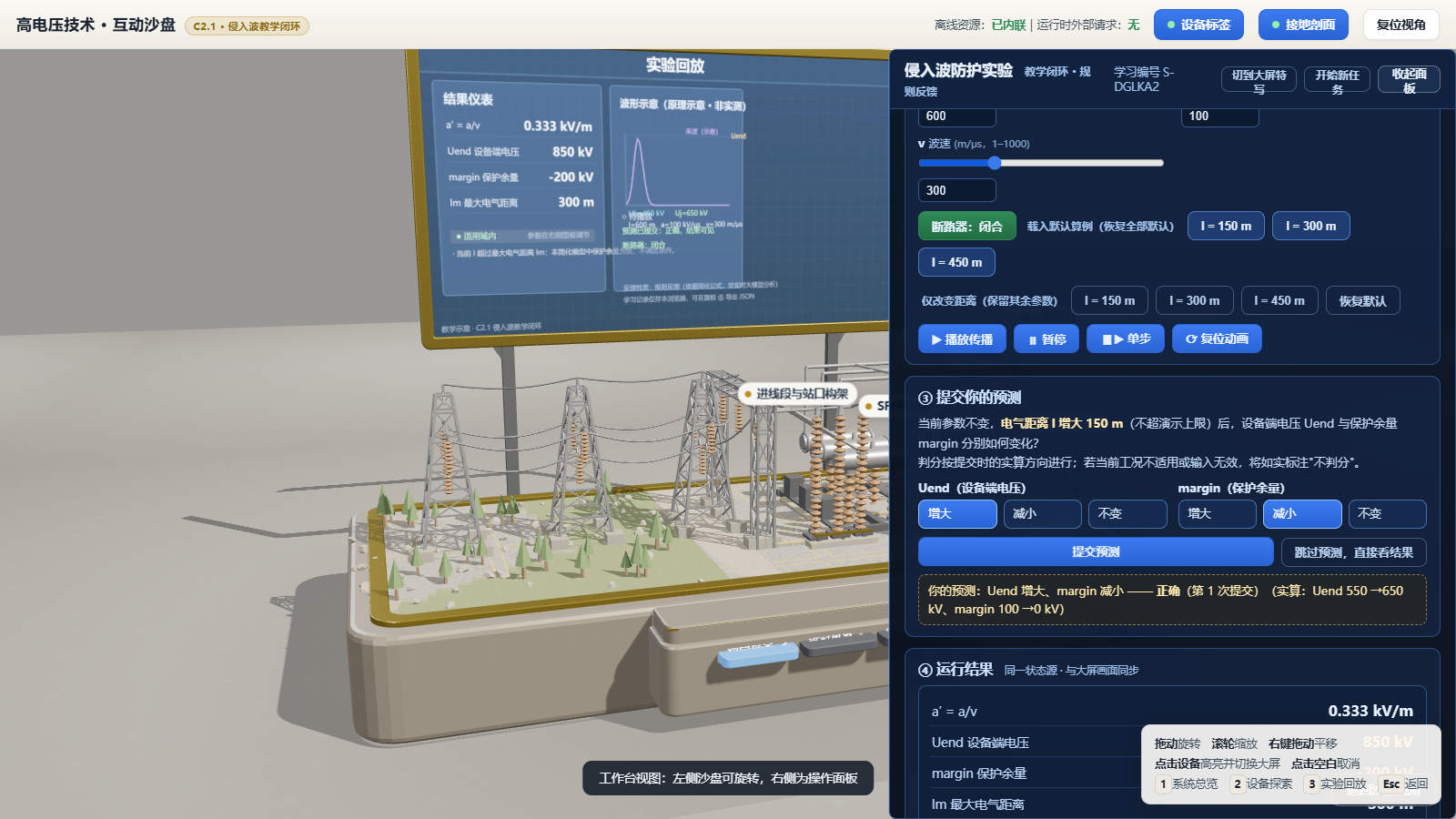Click 跳过预测，直接看结果 skip button
This screenshot has height=819, width=1456.
click(x=1353, y=552)
